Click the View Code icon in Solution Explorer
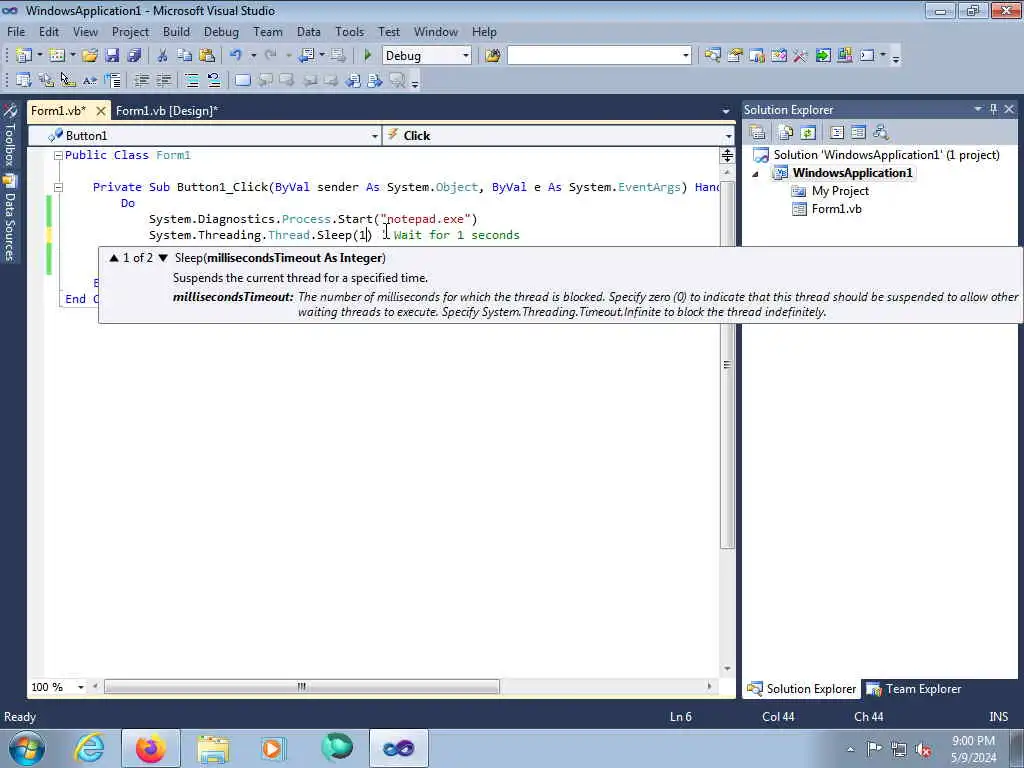This screenshot has width=1024, height=768. 837,133
